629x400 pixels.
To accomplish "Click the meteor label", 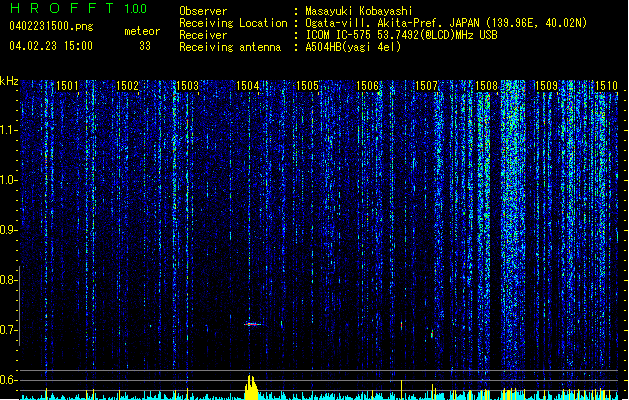I will pyautogui.click(x=142, y=31).
